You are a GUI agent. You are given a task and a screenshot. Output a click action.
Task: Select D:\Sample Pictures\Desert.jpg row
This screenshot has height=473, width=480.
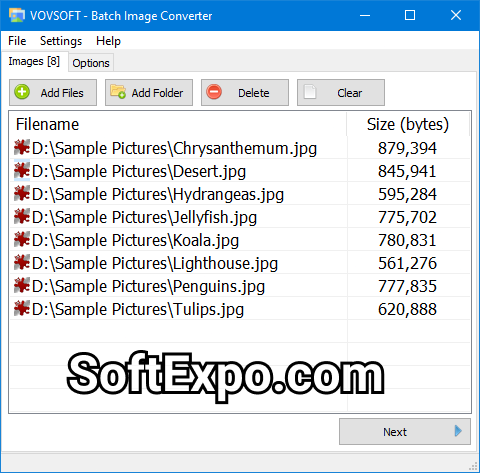(x=240, y=171)
